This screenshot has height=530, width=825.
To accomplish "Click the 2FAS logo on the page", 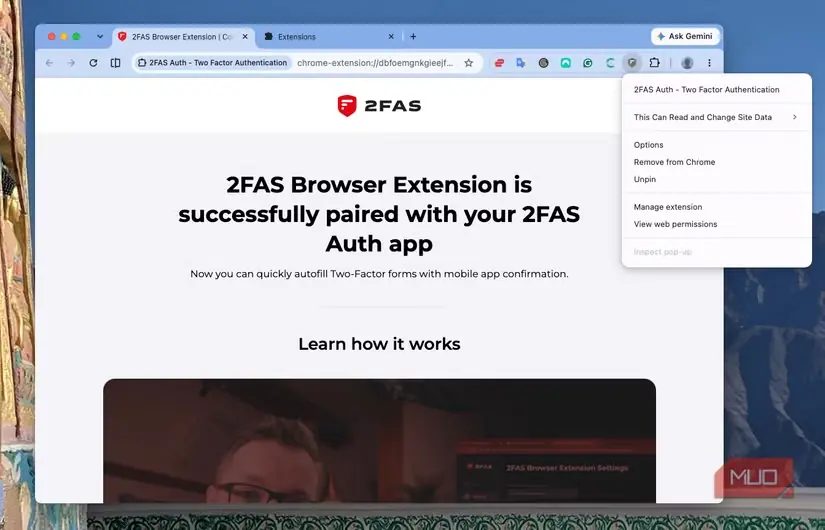I will click(x=379, y=106).
